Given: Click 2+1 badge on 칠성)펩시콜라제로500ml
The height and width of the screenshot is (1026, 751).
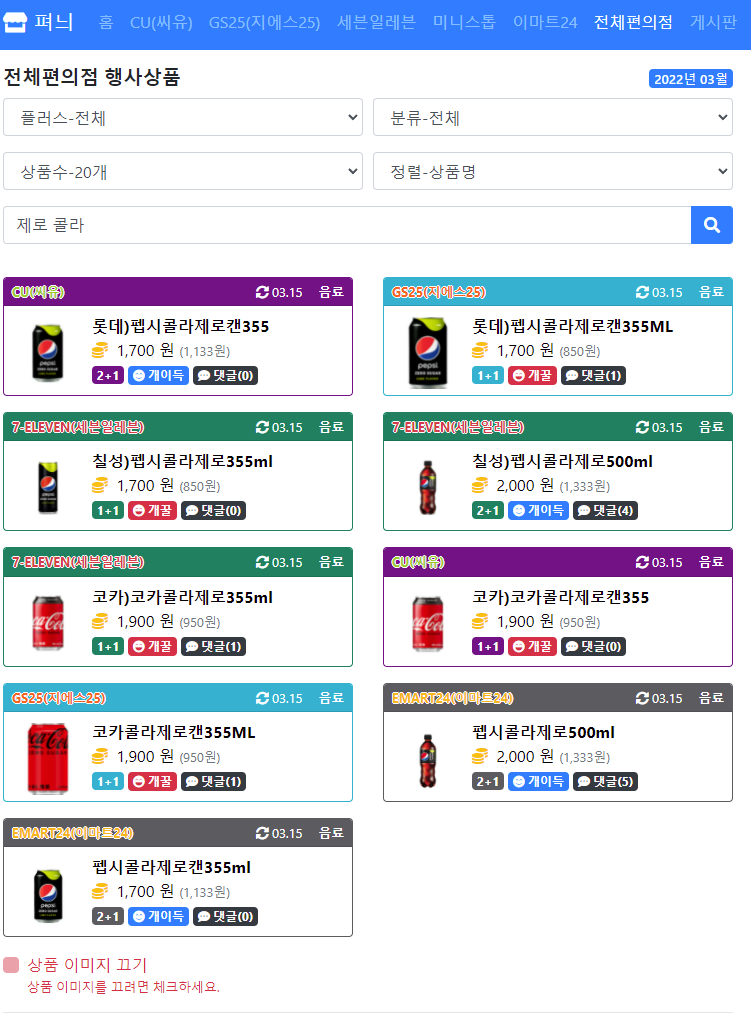Looking at the screenshot, I should (488, 510).
